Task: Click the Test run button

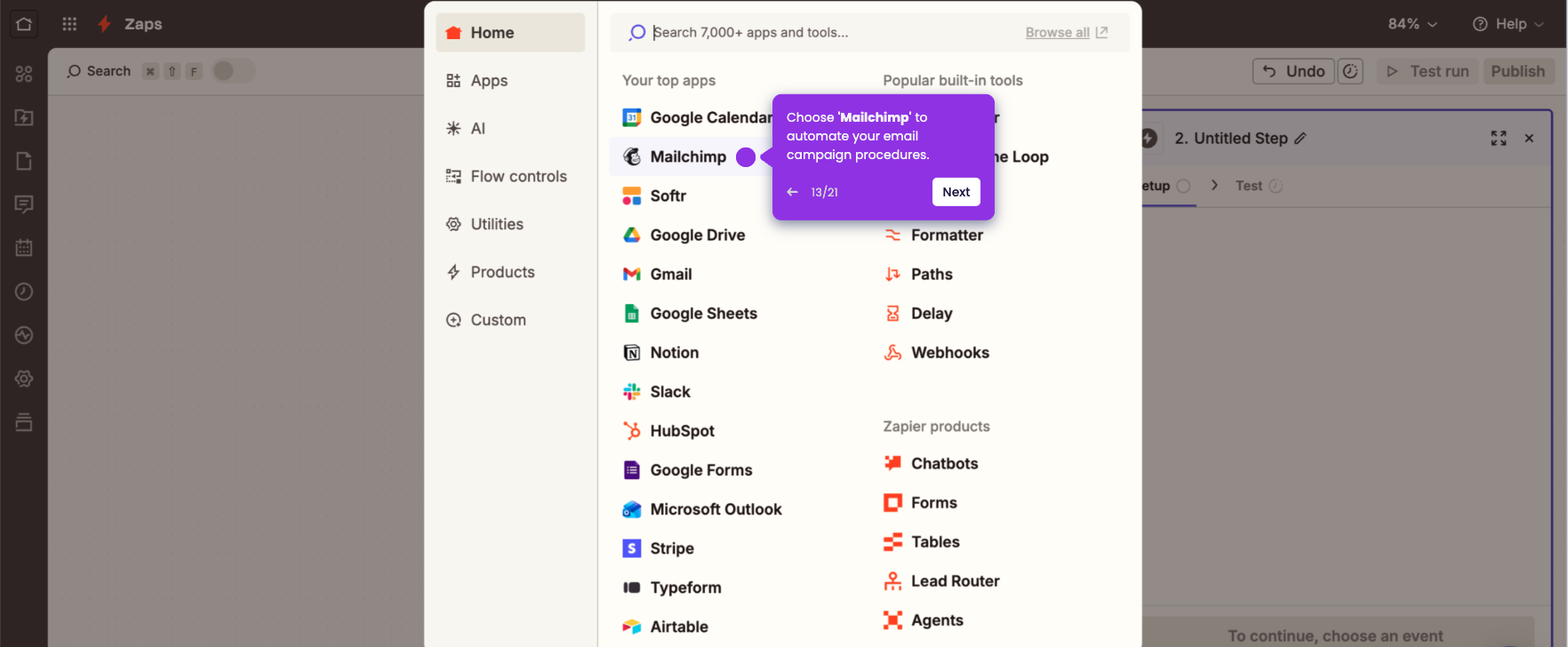Action: pyautogui.click(x=1428, y=71)
